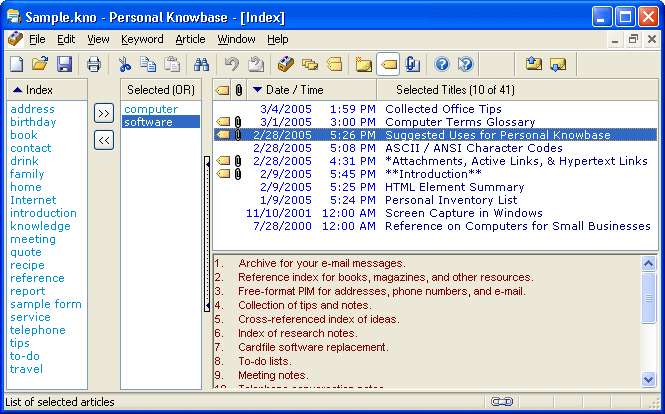Click paperclip on **Introduction** row
The image size is (665, 414).
238,174
